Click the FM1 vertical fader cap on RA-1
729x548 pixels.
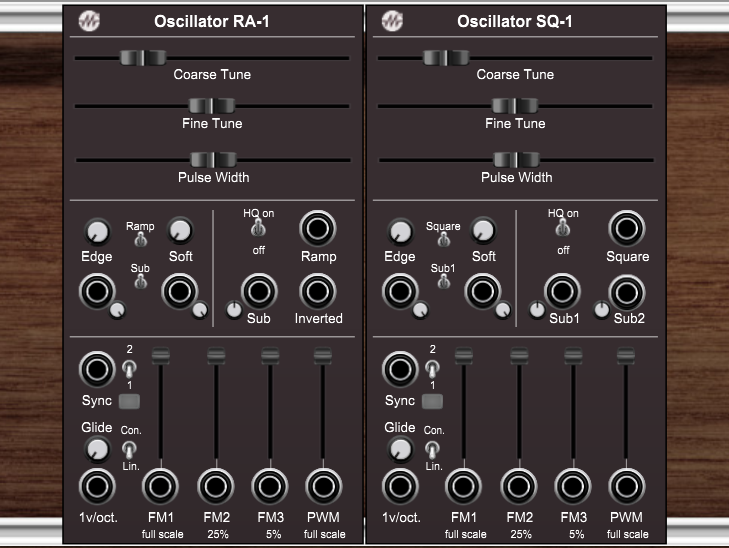[x=161, y=356]
